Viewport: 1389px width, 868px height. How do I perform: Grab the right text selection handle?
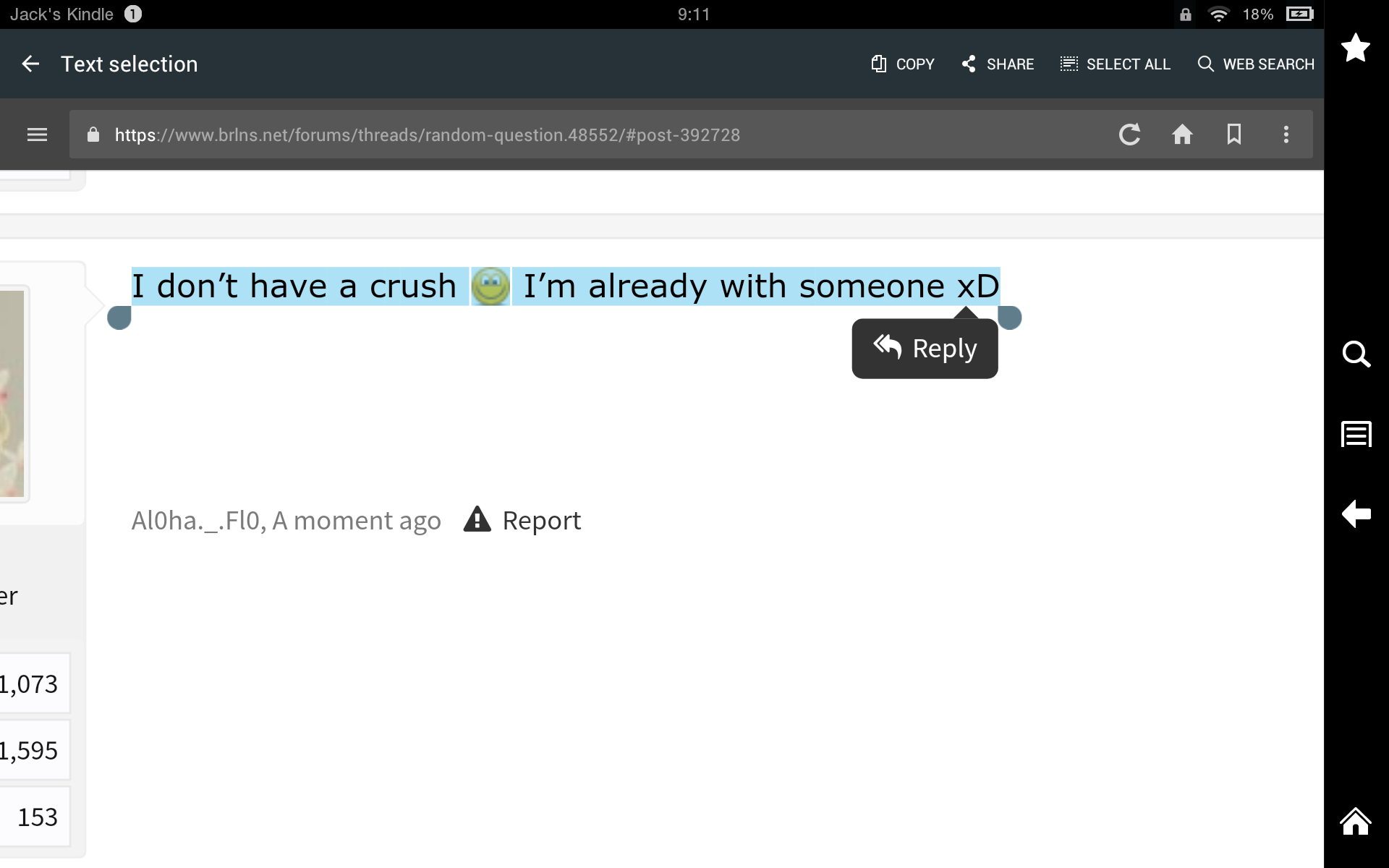click(1010, 318)
